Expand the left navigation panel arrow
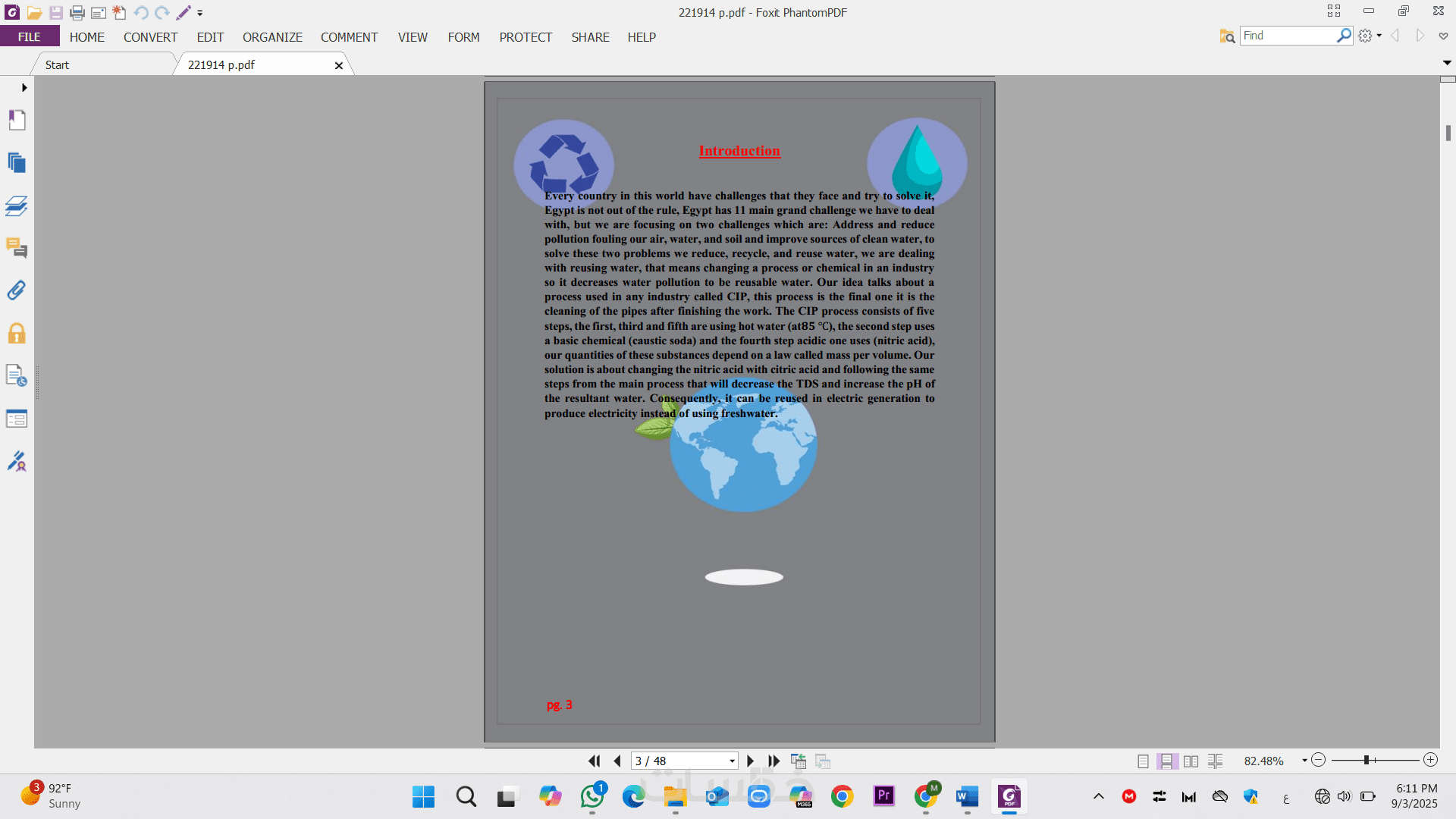Screen dimensions: 1456x819 [x=24, y=88]
